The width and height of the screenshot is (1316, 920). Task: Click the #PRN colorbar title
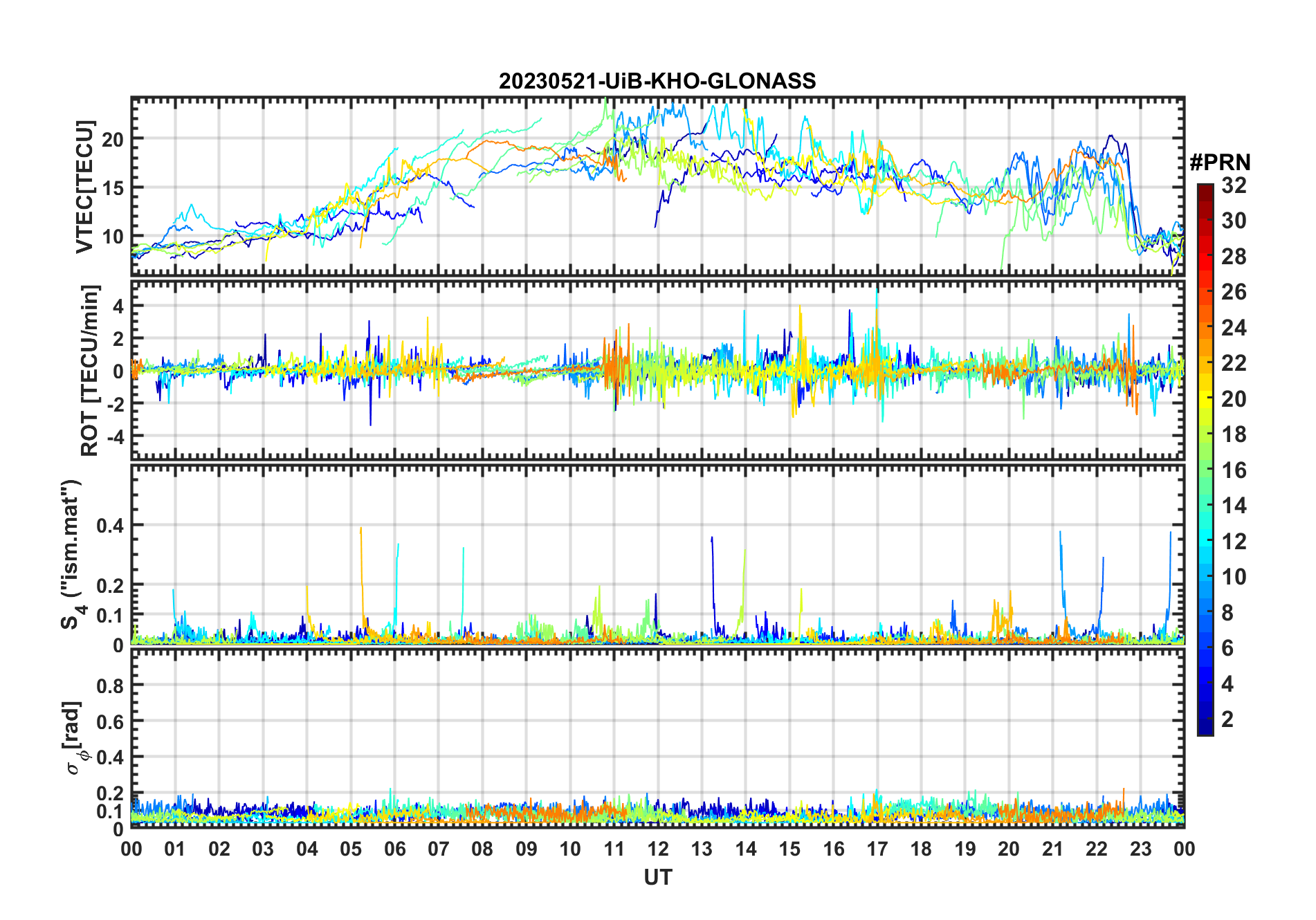pyautogui.click(x=1220, y=163)
